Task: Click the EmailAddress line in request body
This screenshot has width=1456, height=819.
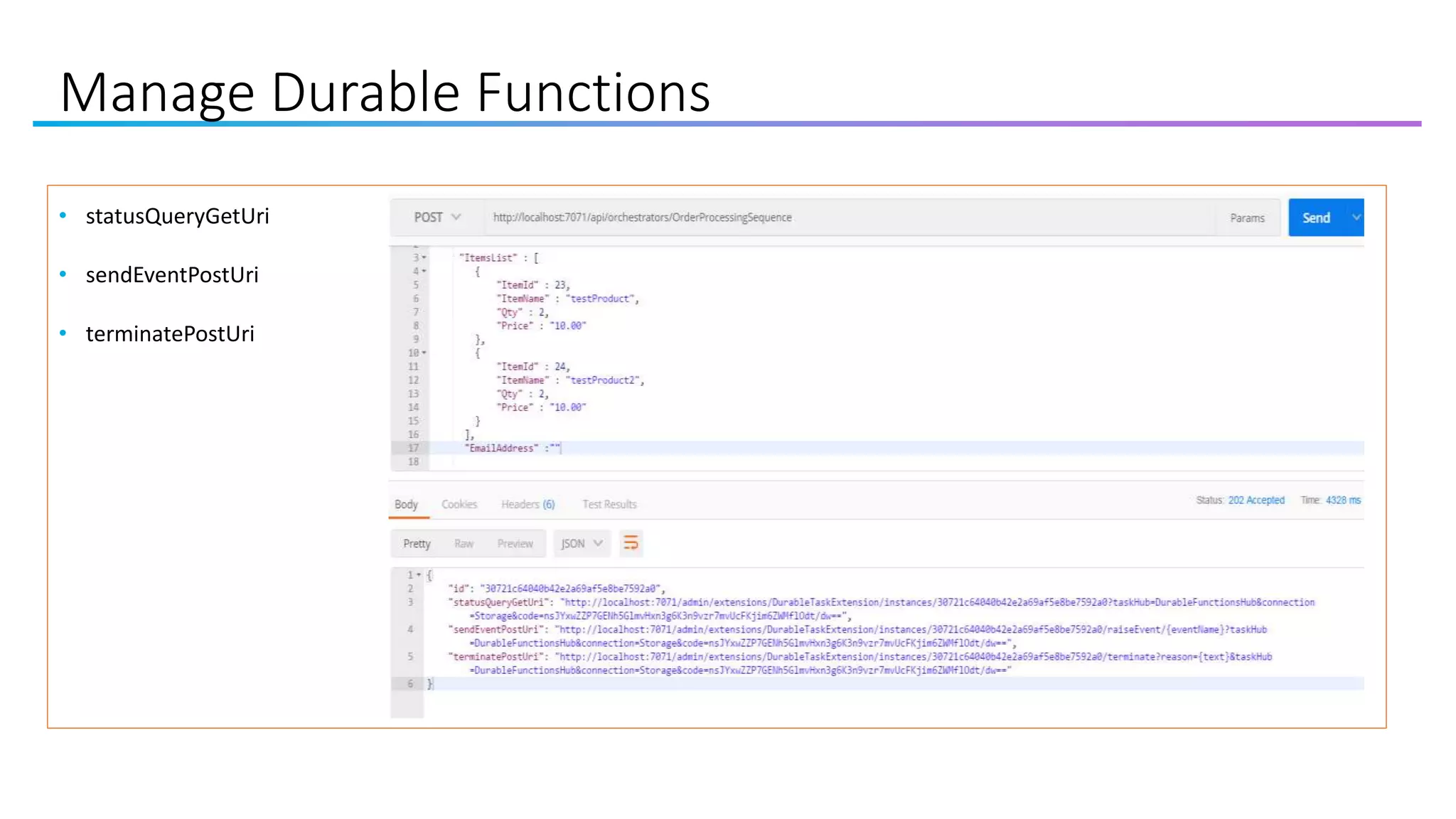Action: pyautogui.click(x=502, y=449)
